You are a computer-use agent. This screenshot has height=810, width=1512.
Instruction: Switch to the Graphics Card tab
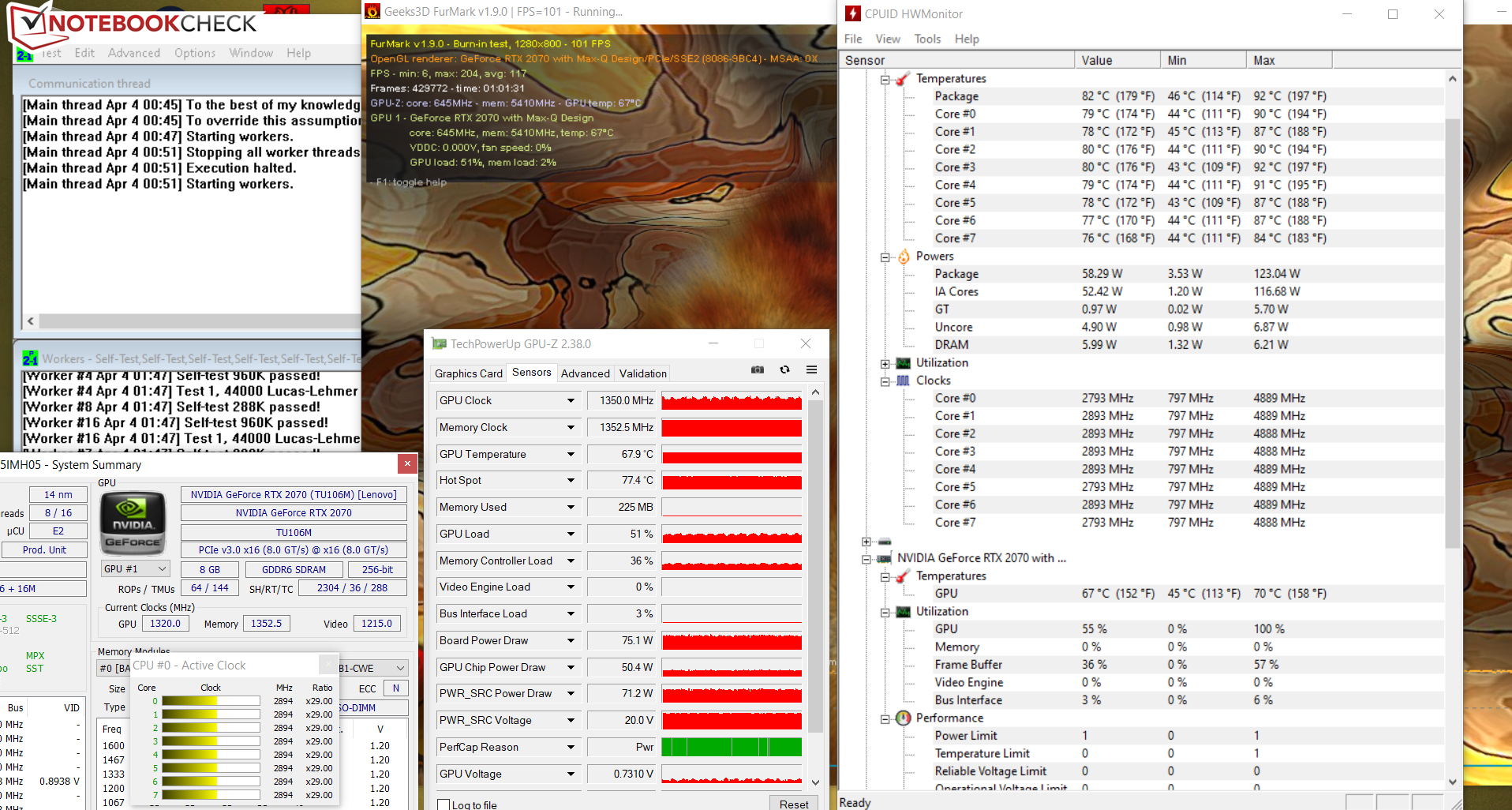469,373
